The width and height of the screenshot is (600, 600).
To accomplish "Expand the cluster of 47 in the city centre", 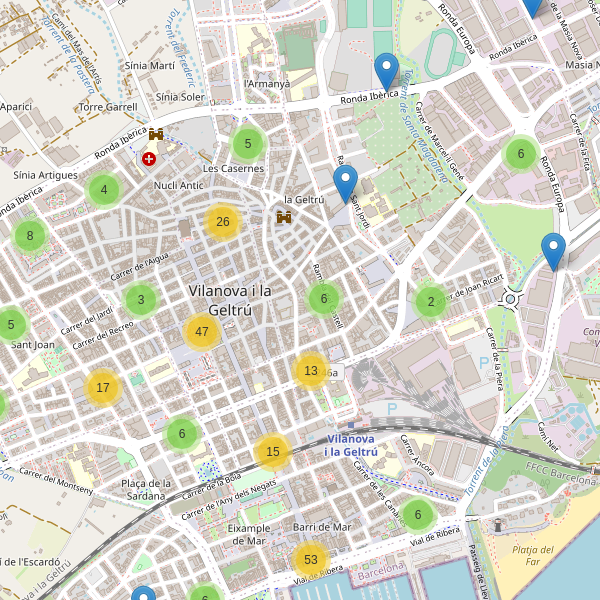I will coord(202,332).
